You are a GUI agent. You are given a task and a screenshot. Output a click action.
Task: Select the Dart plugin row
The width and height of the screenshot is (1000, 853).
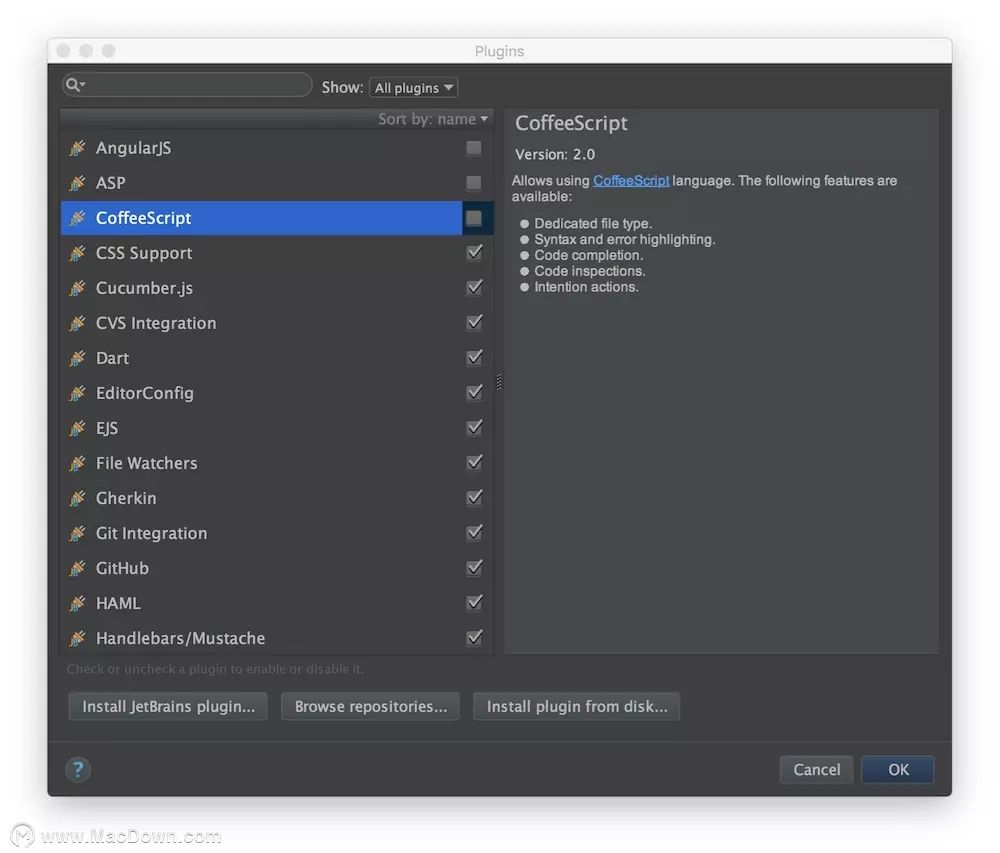pyautogui.click(x=277, y=358)
